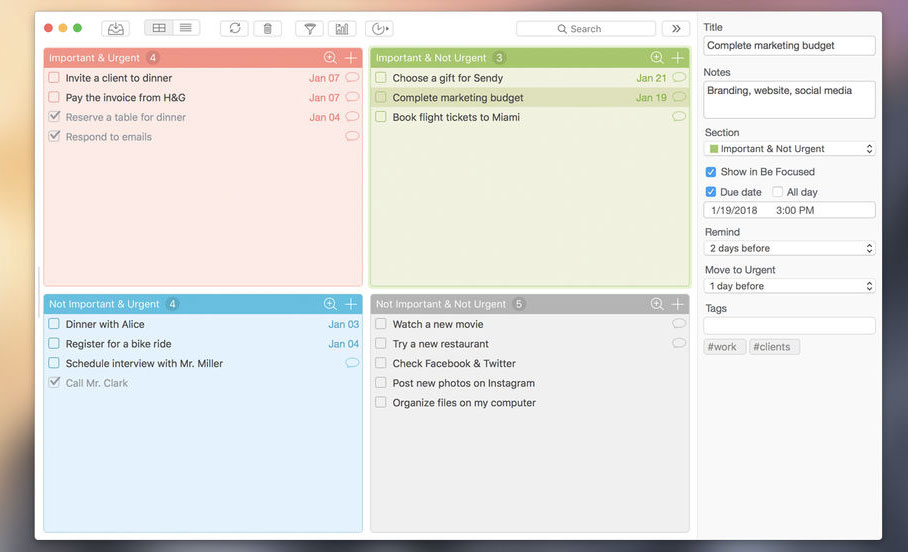Zoom into Not Important & Urgent quadrant
This screenshot has height=552, width=908.
(330, 304)
